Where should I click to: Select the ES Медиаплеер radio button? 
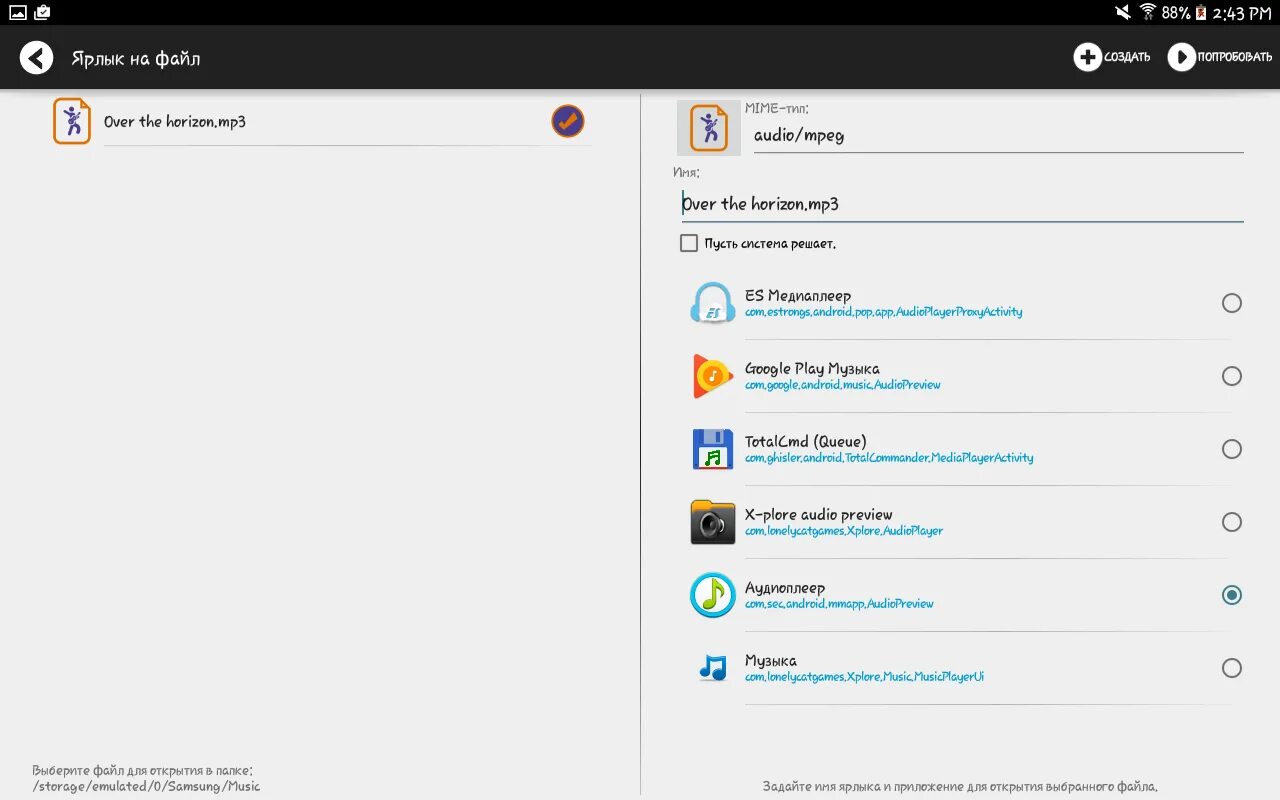tap(1232, 303)
